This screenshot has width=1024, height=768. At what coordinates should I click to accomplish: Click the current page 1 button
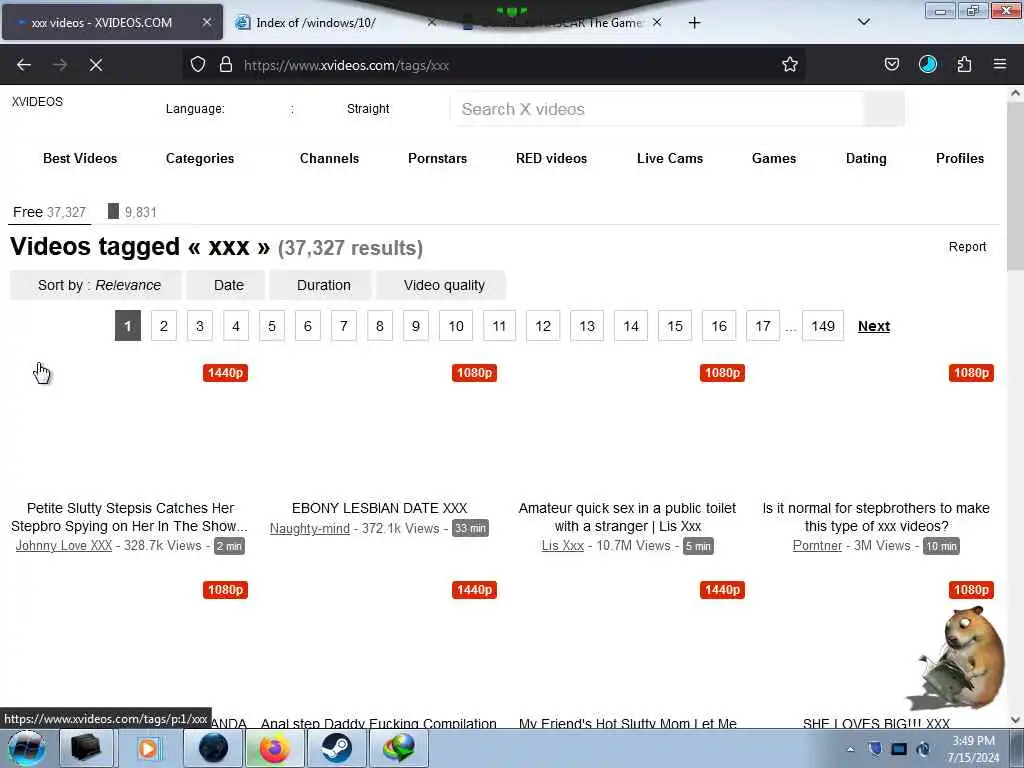(128, 326)
